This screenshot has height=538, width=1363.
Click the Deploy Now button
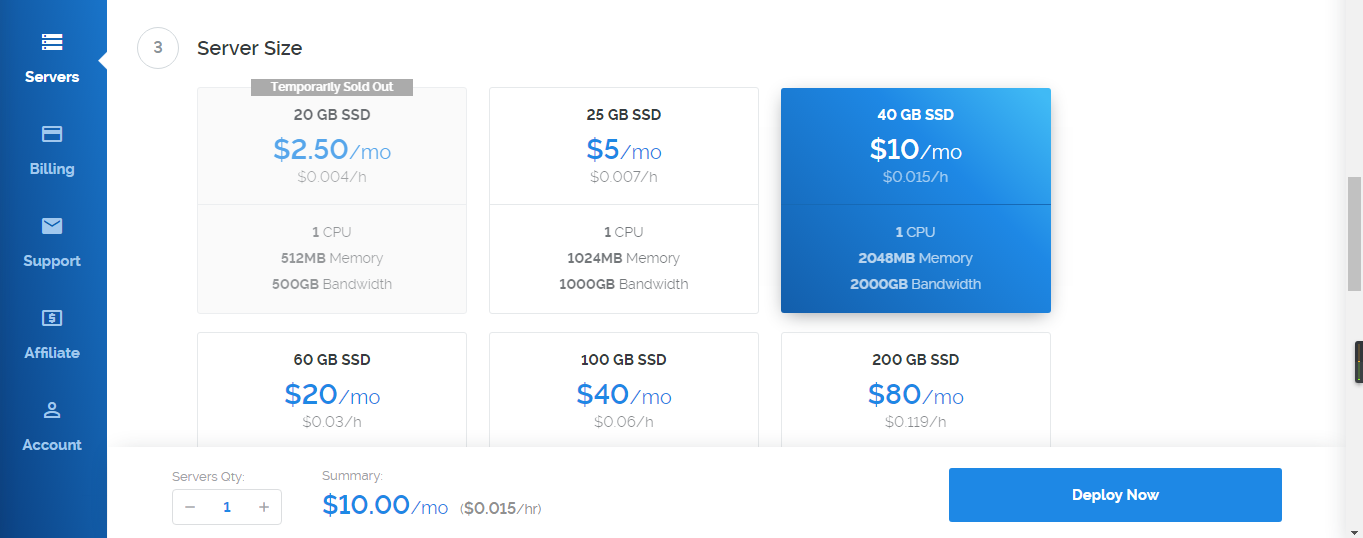pos(1115,495)
